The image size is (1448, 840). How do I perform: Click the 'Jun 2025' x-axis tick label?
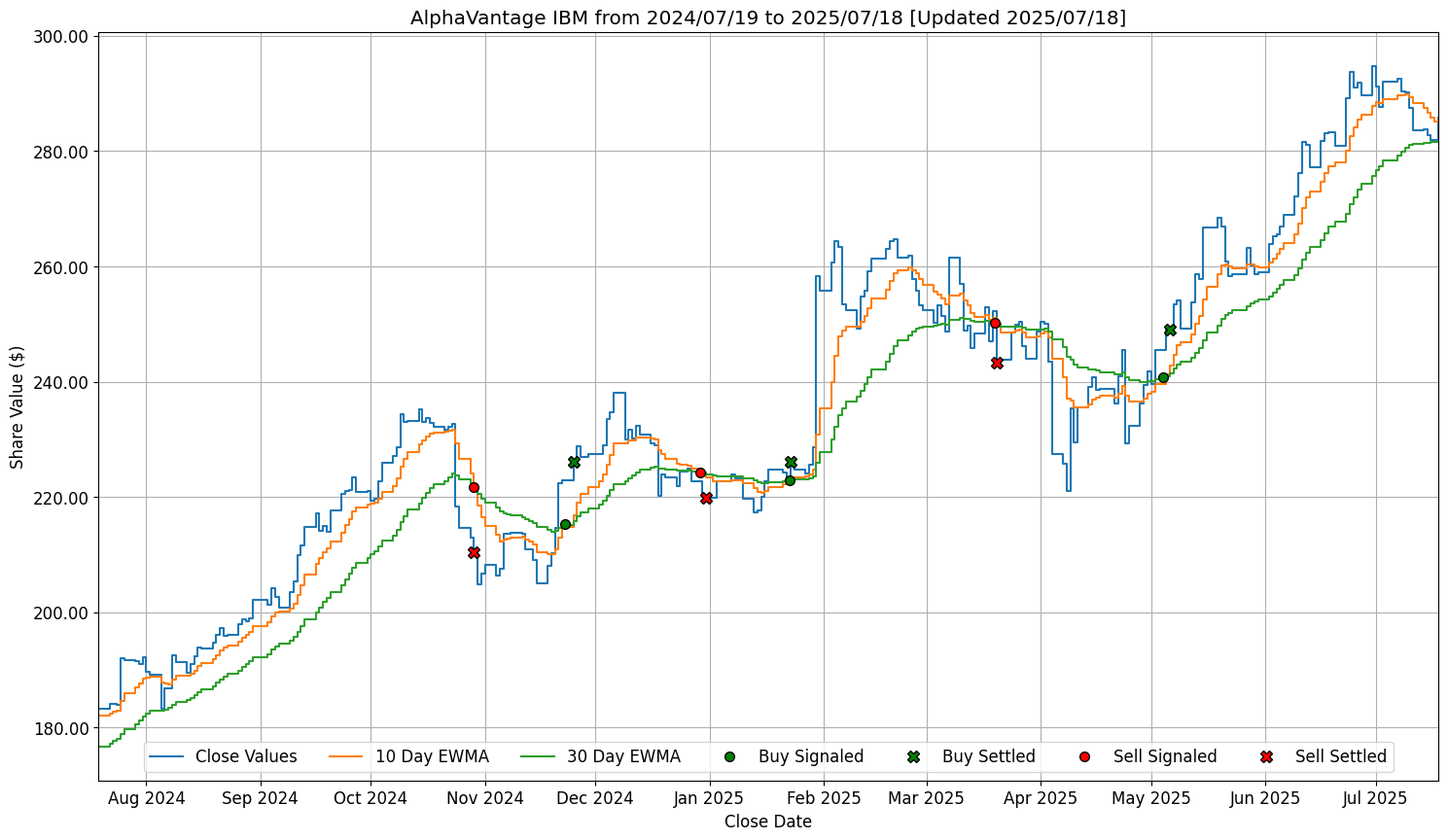tap(1265, 798)
